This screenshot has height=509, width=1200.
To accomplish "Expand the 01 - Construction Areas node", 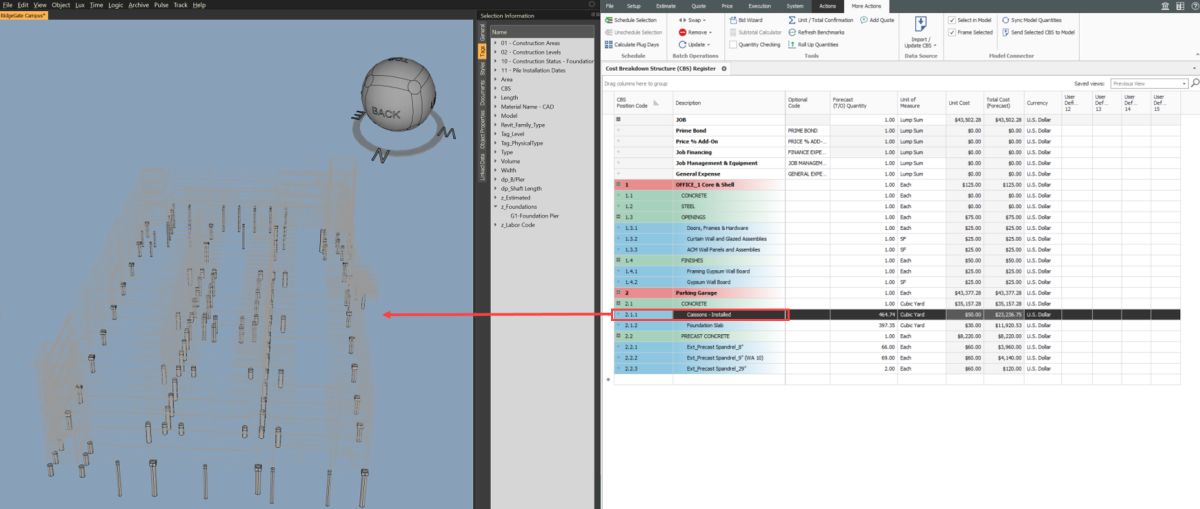I will (x=495, y=42).
